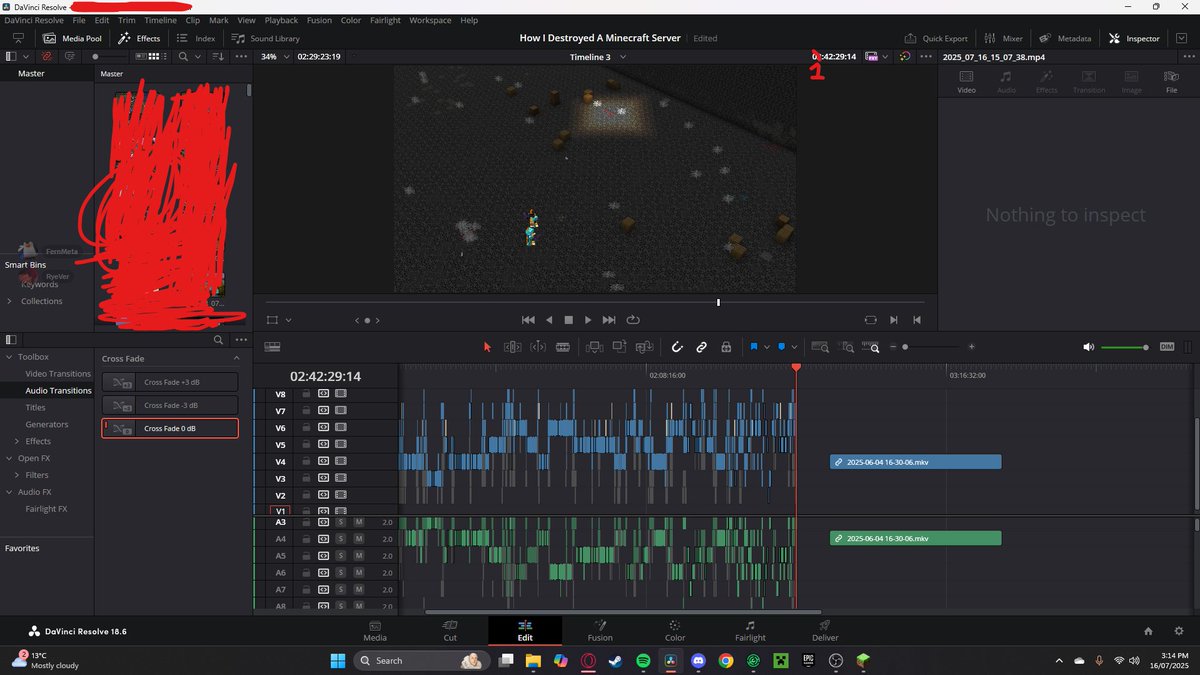Mute track A3 with M button
The height and width of the screenshot is (675, 1200).
click(358, 522)
